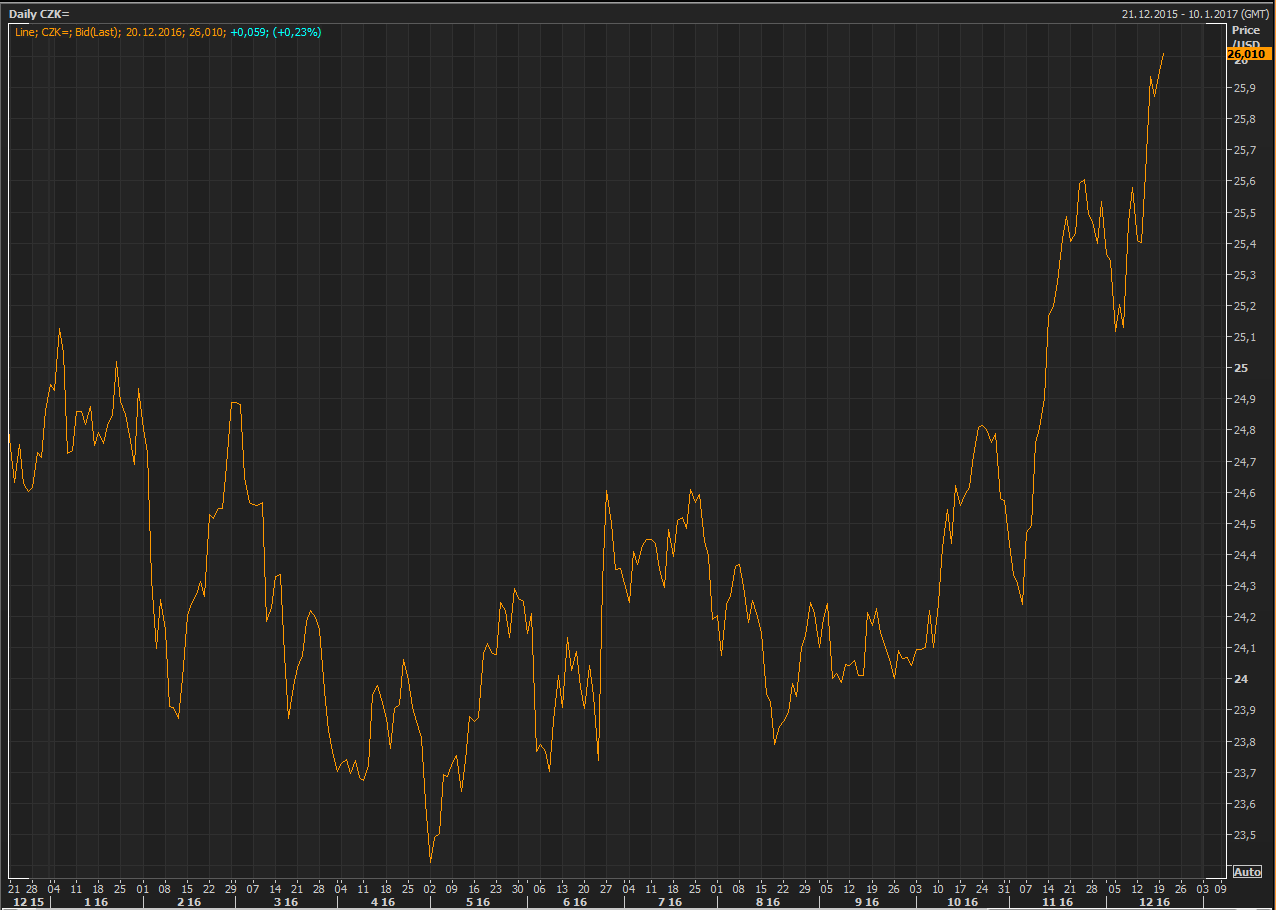This screenshot has height=910, width=1276.
Task: Click the Daily CZK= chart title
Action: (x=39, y=14)
